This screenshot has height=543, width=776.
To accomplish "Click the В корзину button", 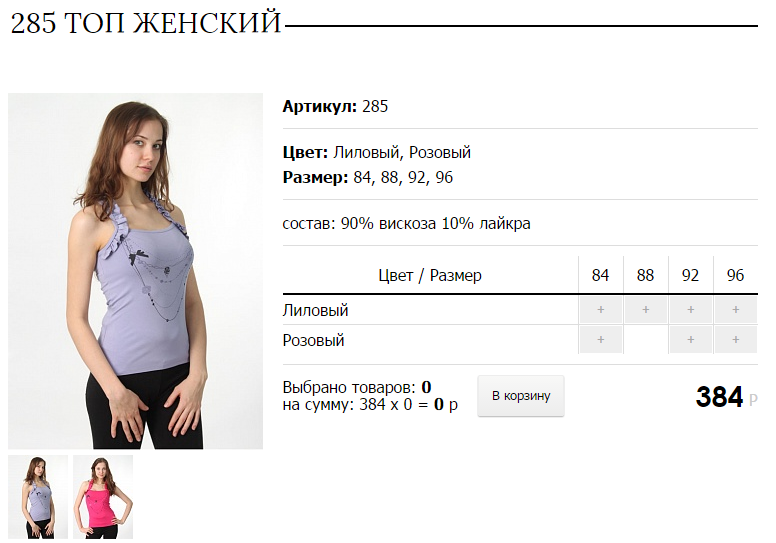I will coord(521,396).
